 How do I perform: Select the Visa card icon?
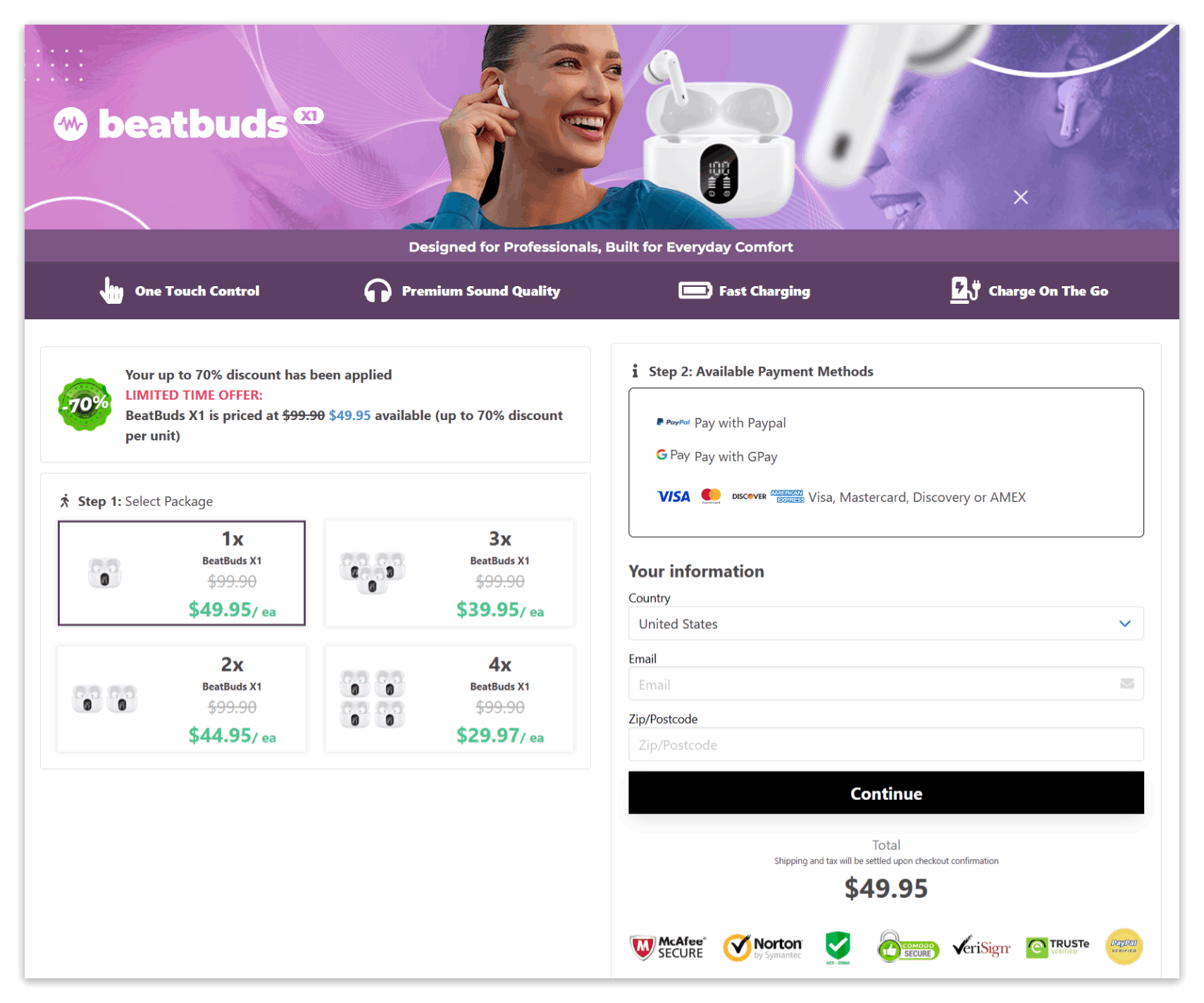pos(673,496)
